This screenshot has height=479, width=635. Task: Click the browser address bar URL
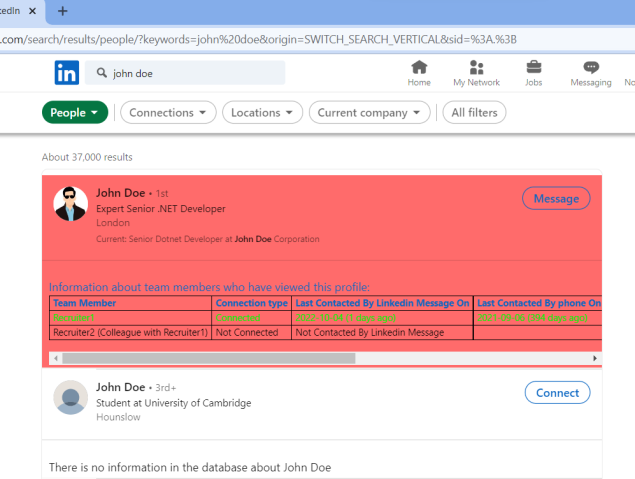(259, 39)
